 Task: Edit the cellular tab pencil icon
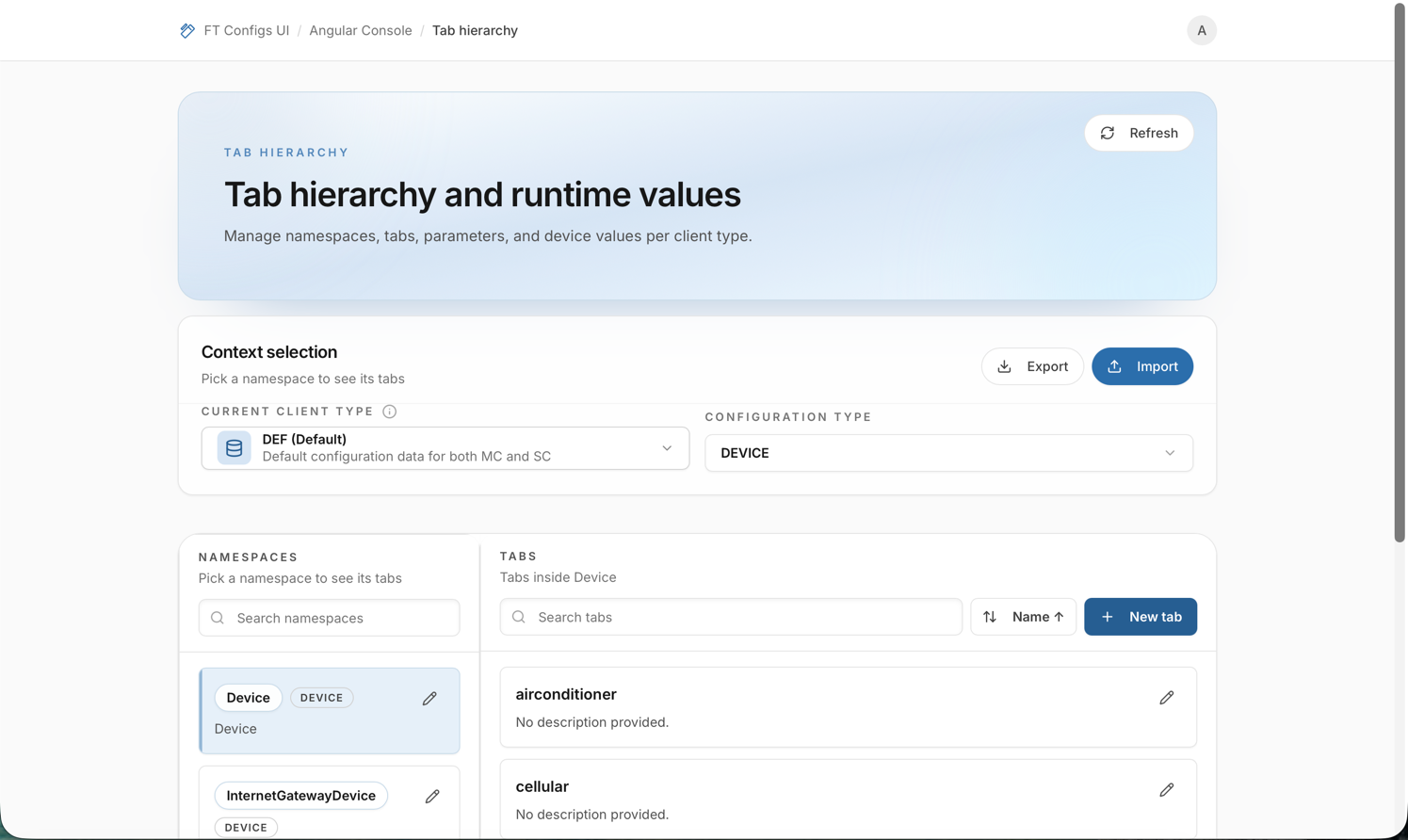pos(1166,790)
